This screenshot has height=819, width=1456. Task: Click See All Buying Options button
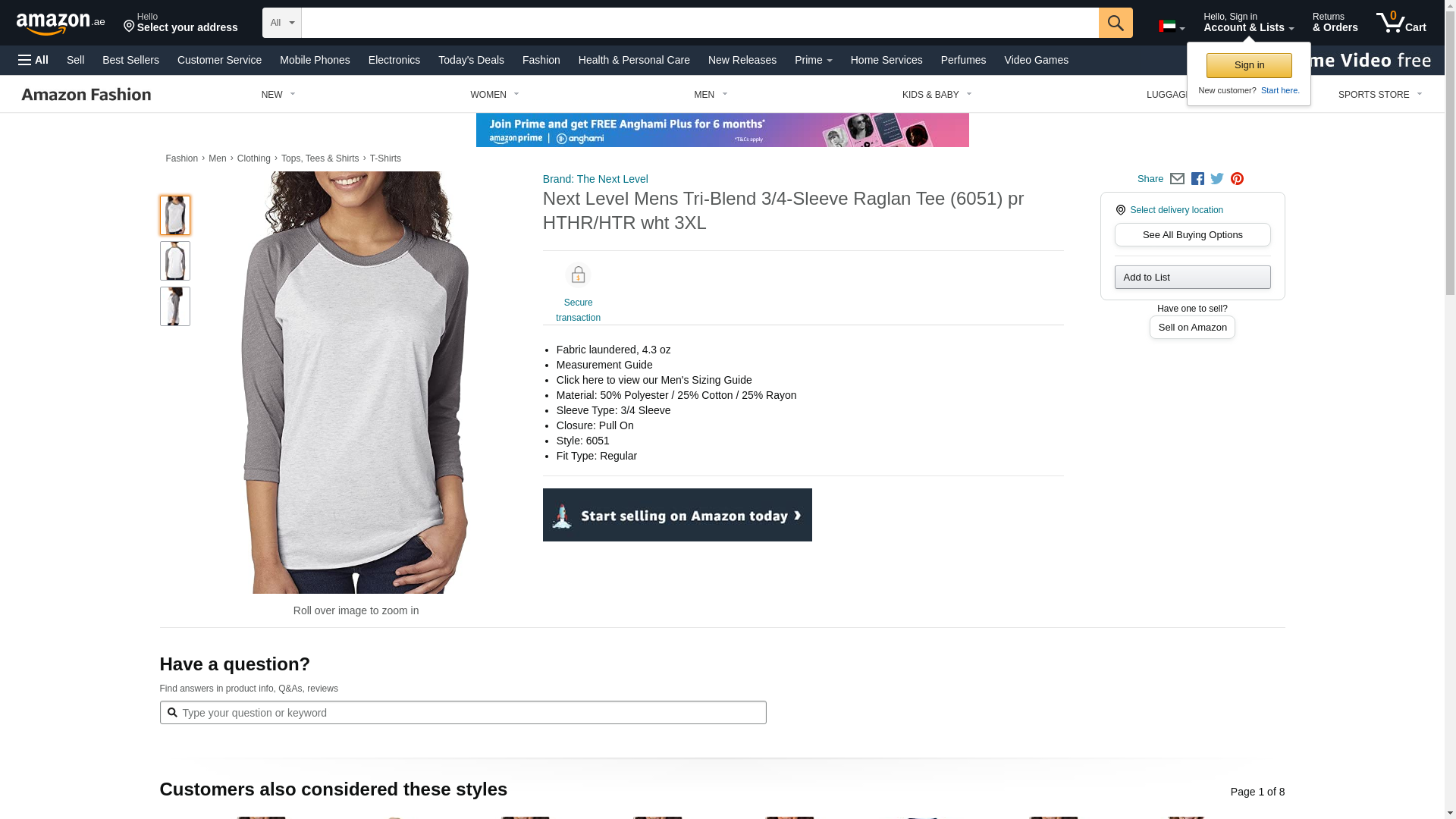[x=1192, y=235]
